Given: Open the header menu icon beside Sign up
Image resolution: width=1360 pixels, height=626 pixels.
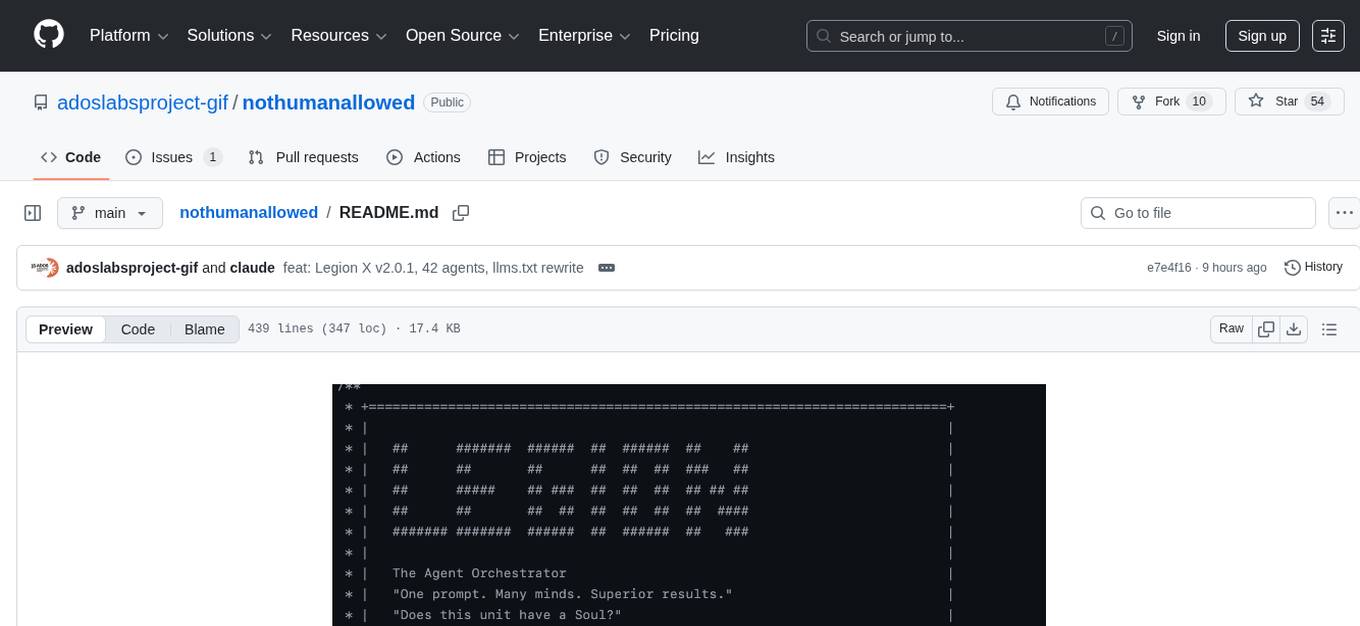Looking at the screenshot, I should click(1328, 36).
